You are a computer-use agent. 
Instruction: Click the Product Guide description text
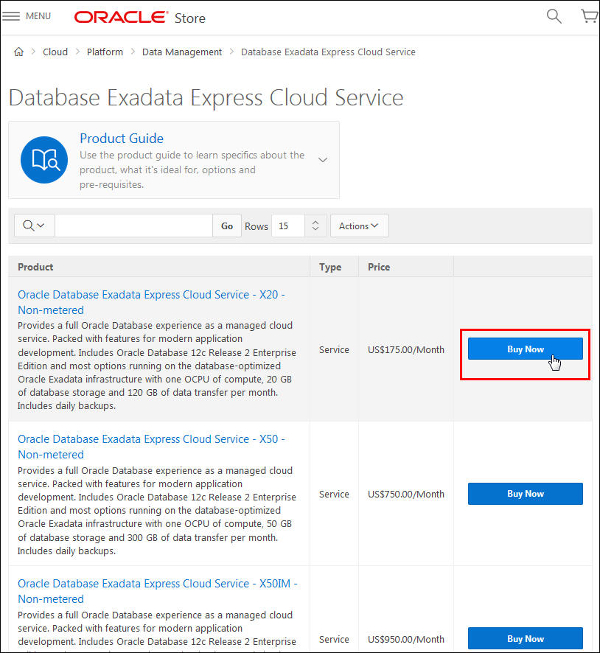click(x=192, y=170)
